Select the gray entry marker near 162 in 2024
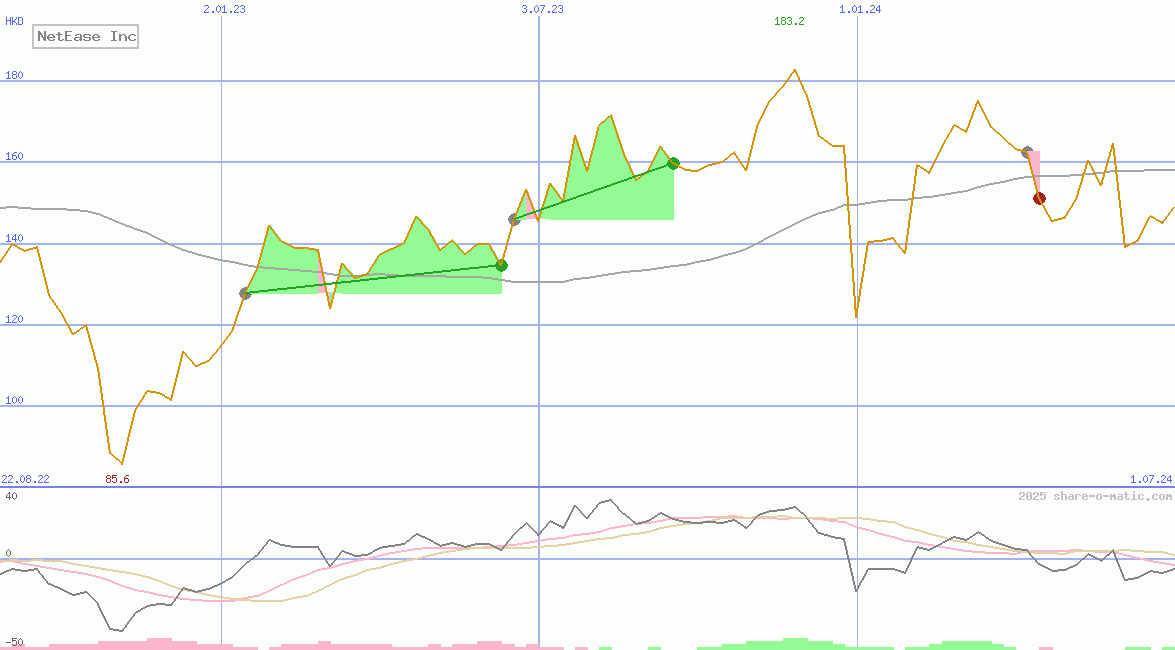 (x=1027, y=152)
